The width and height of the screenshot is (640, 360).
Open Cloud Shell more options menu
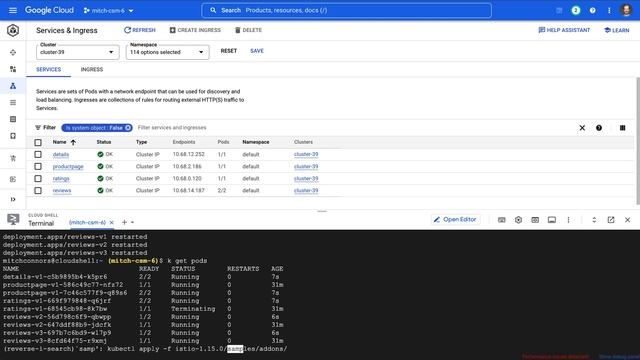coord(568,220)
